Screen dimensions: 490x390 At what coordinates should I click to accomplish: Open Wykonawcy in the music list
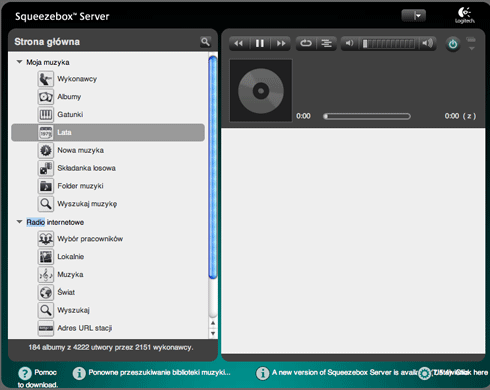pos(77,79)
